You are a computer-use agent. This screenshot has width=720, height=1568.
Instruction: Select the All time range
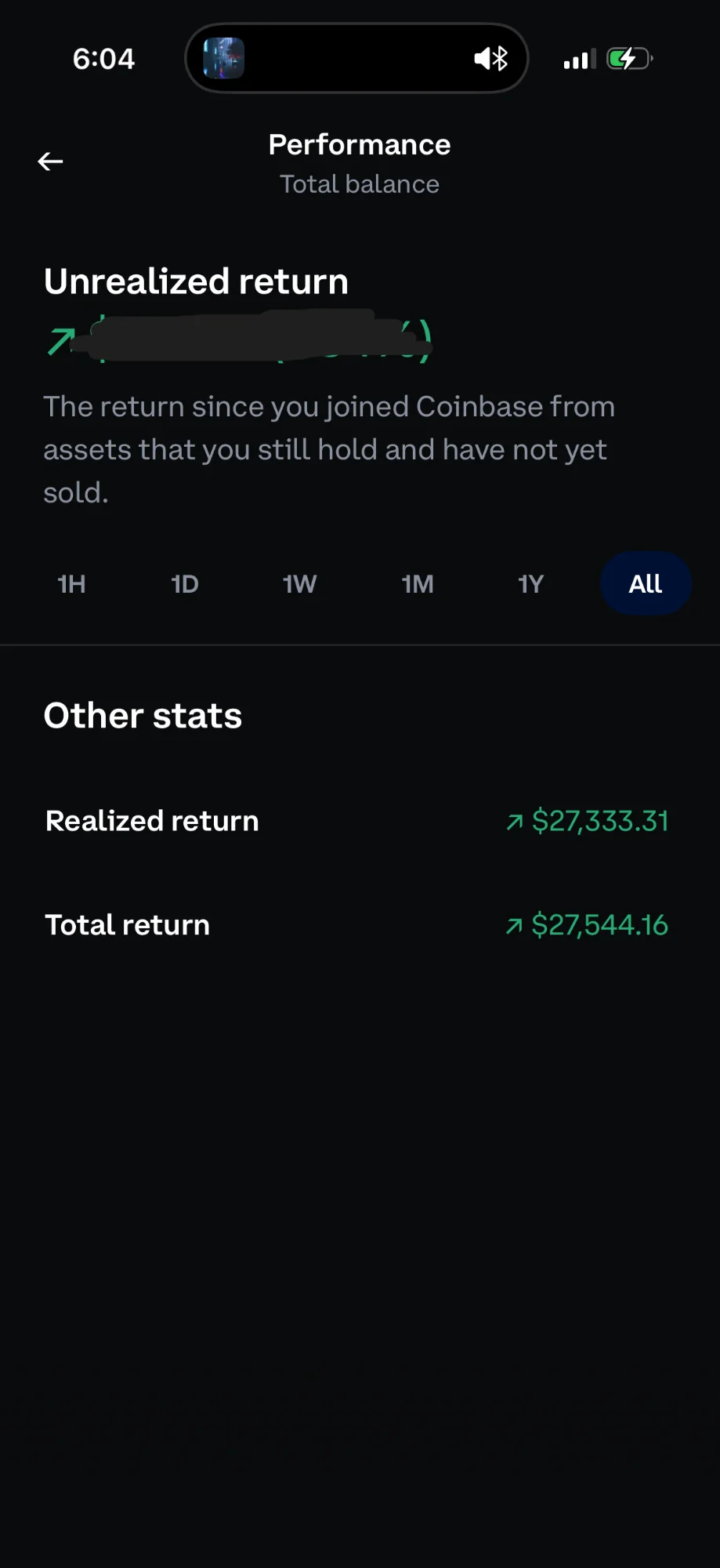point(646,584)
